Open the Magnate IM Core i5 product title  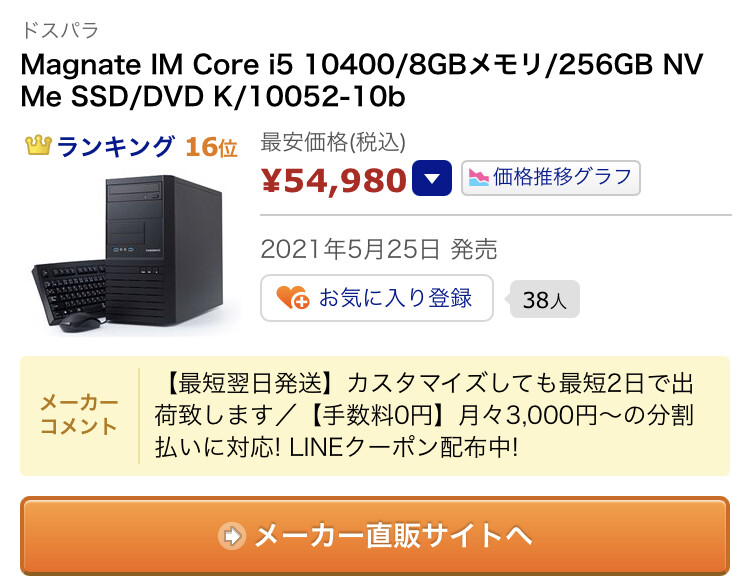tap(361, 81)
